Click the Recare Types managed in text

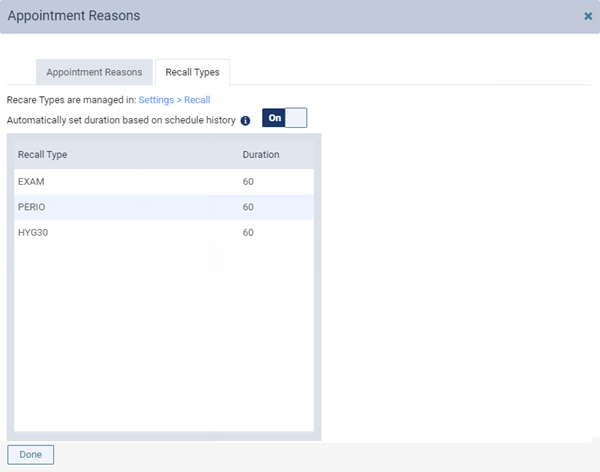coord(72,100)
